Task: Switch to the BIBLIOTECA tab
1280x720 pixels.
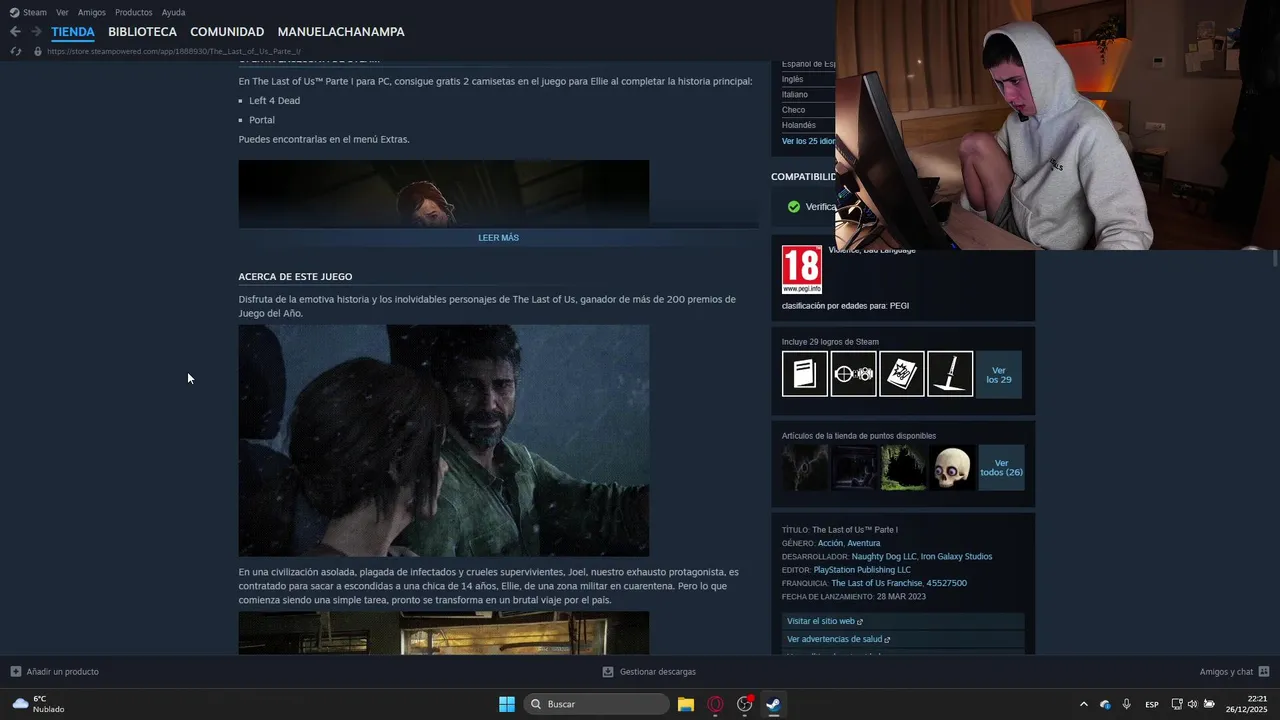Action: coord(142,32)
